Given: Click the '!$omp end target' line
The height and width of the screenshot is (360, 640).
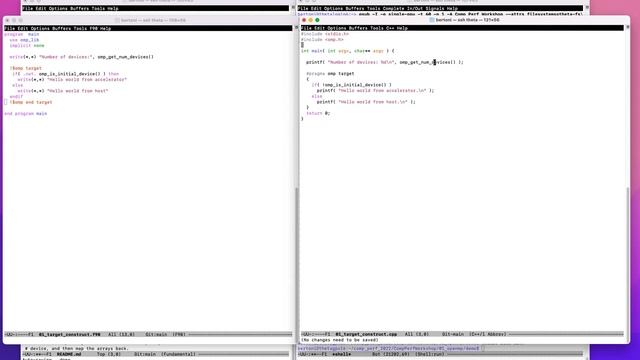Looking at the screenshot, I should 31,102.
